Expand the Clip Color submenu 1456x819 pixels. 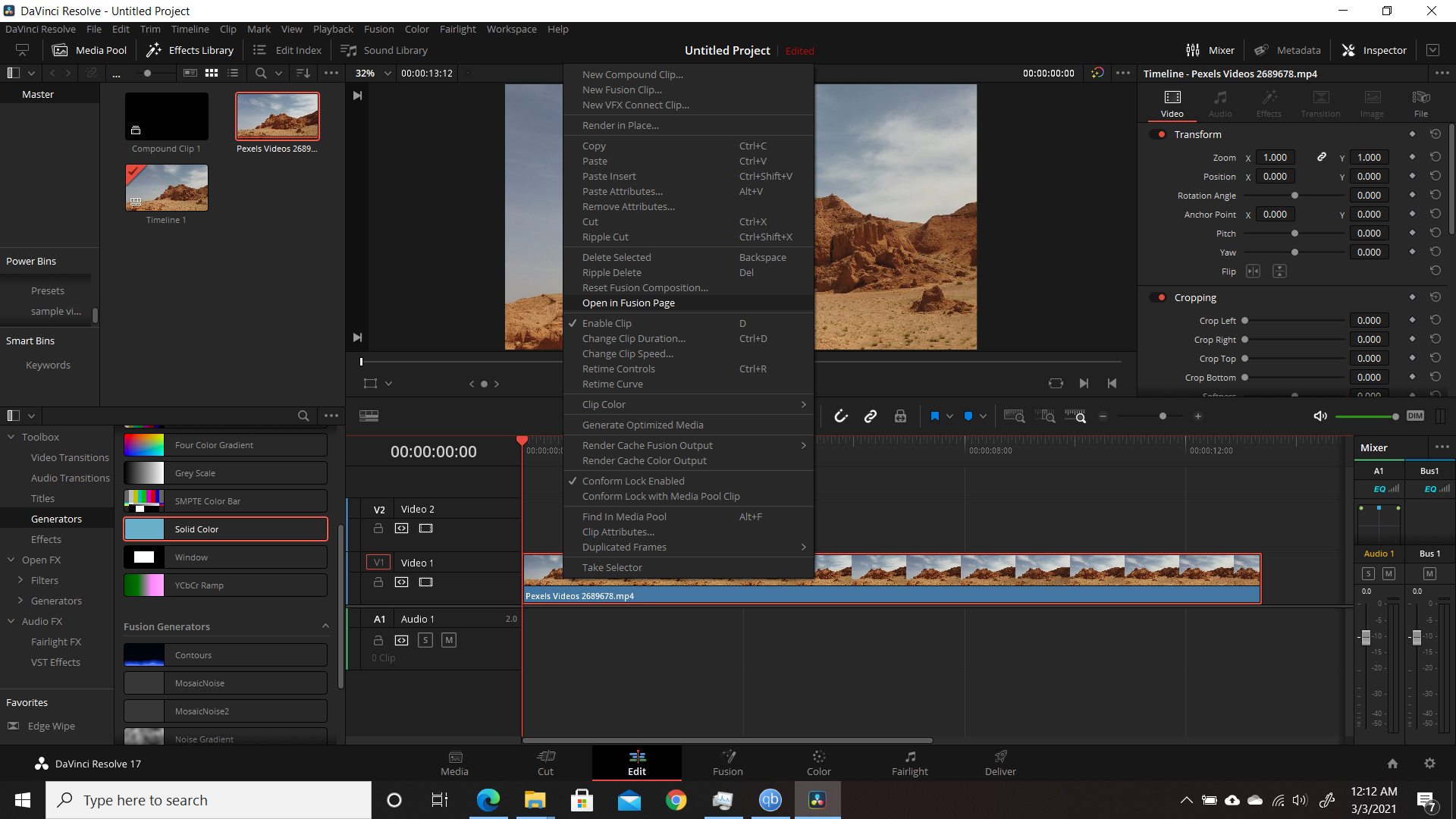tap(688, 404)
